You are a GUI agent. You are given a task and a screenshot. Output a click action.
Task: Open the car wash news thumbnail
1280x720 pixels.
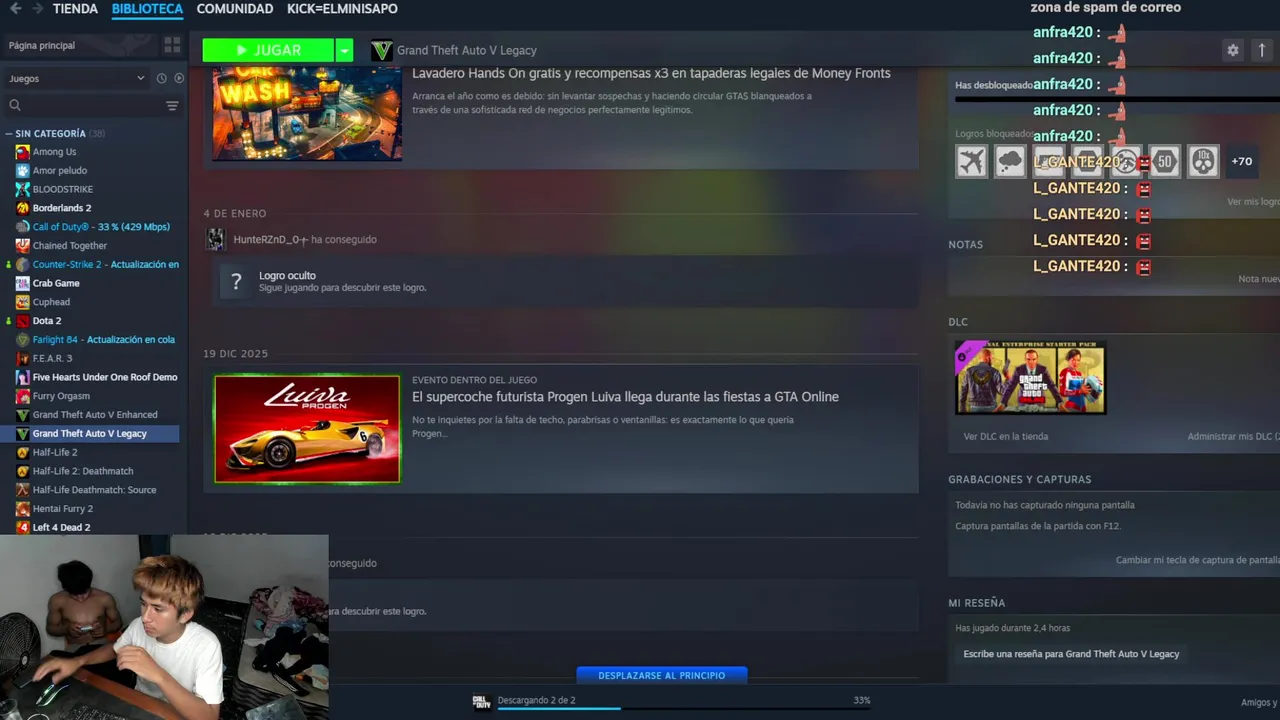click(x=307, y=113)
